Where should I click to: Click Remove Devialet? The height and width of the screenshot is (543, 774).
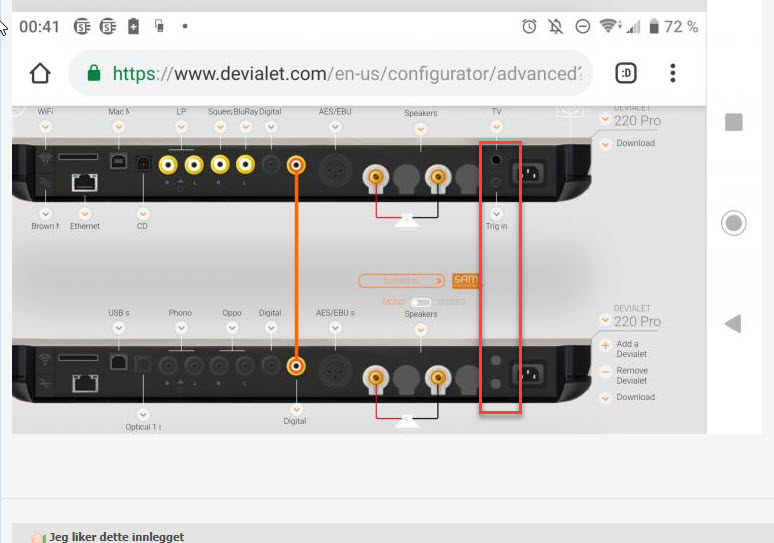point(632,376)
